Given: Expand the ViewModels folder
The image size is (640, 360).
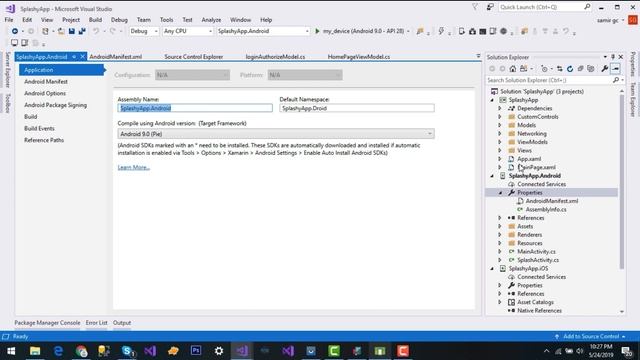Looking at the screenshot, I should [x=500, y=142].
